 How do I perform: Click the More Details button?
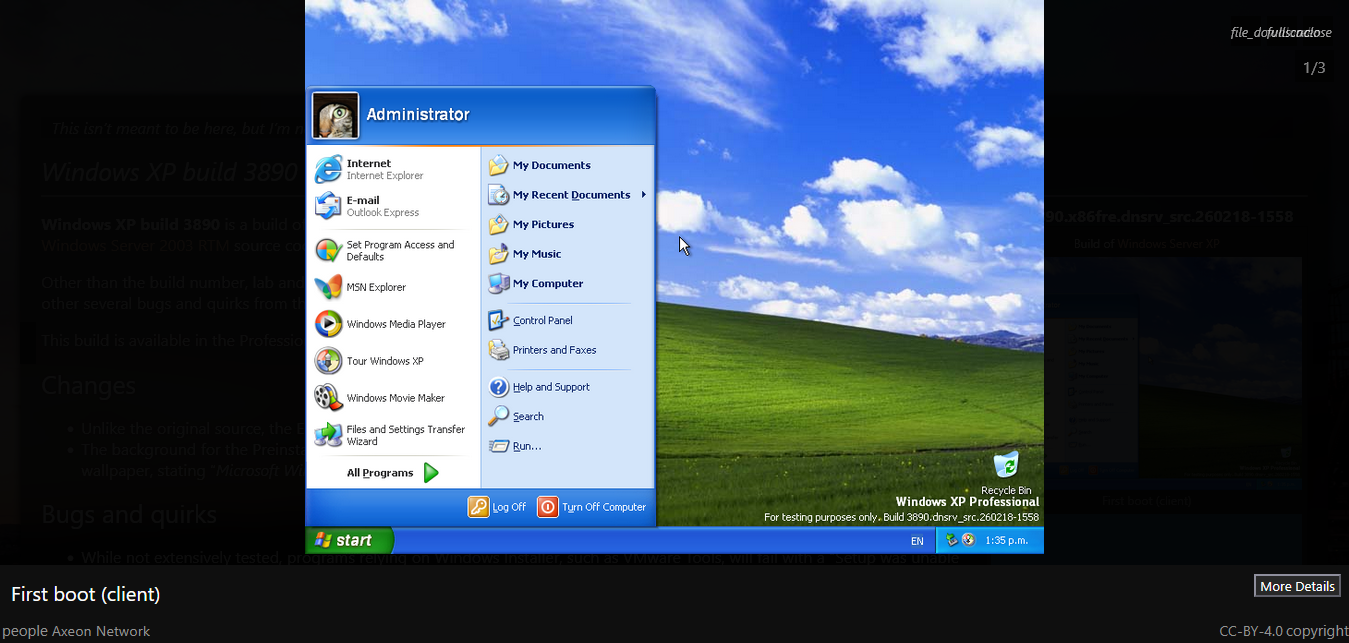pyautogui.click(x=1297, y=586)
